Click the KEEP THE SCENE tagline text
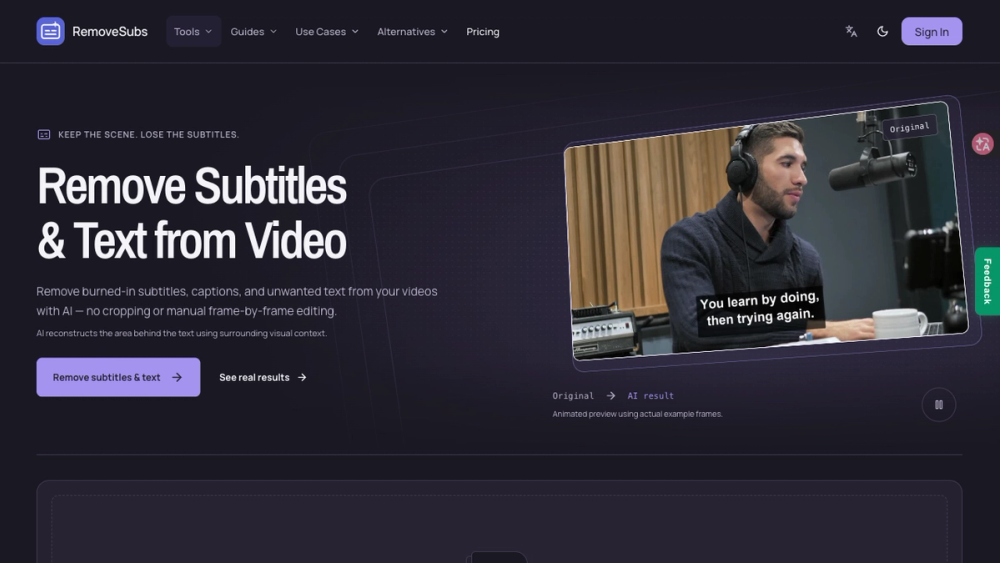The image size is (1000, 563). (149, 135)
